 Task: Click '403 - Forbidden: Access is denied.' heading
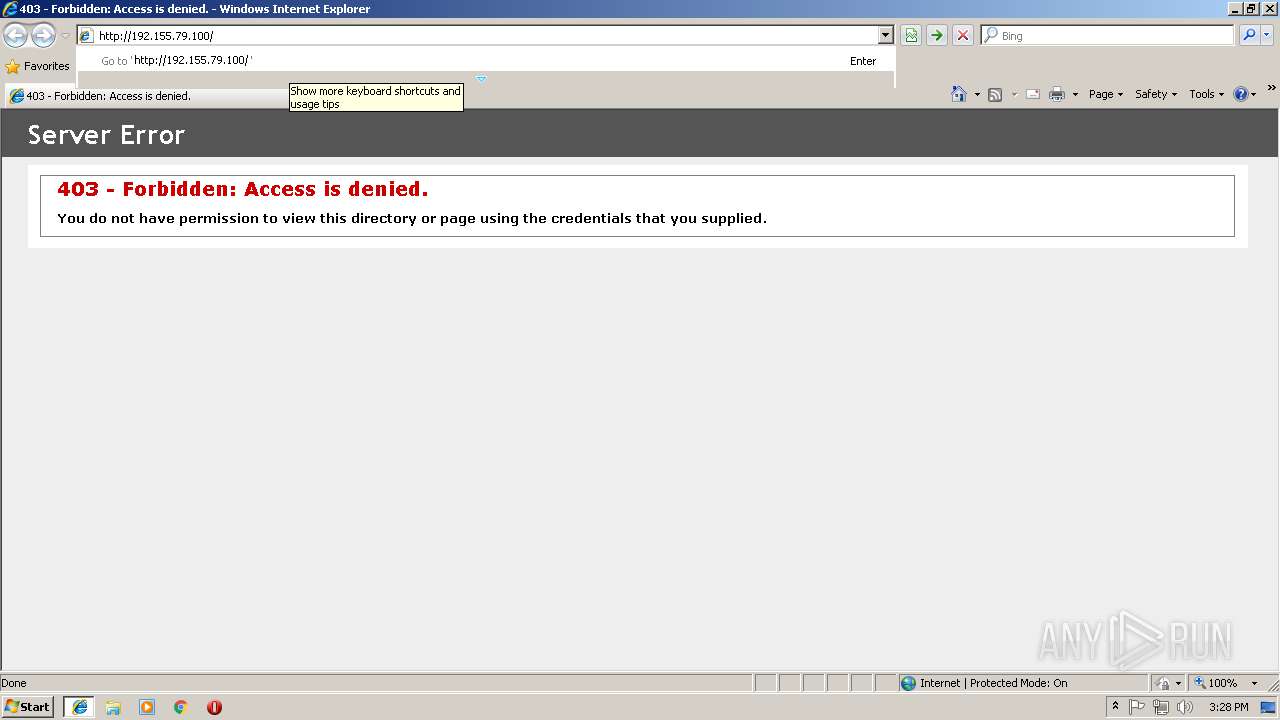[x=242, y=189]
